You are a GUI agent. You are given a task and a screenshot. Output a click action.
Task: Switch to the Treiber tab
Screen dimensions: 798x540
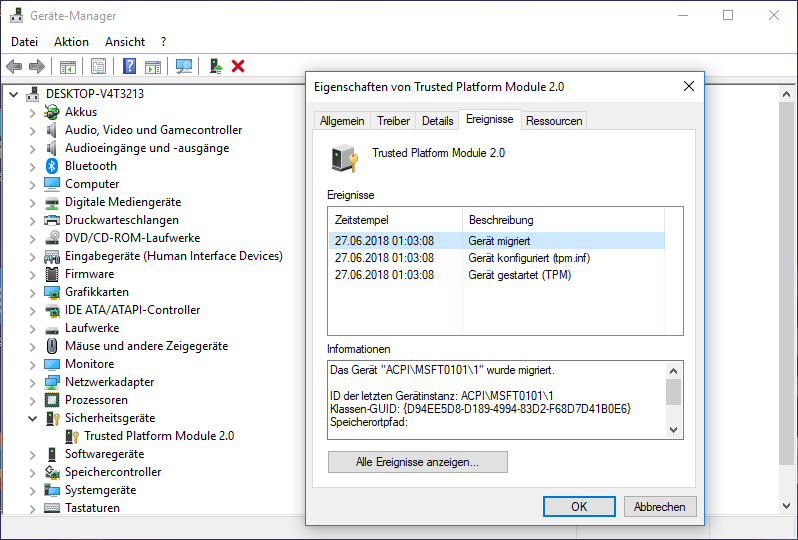click(x=393, y=120)
